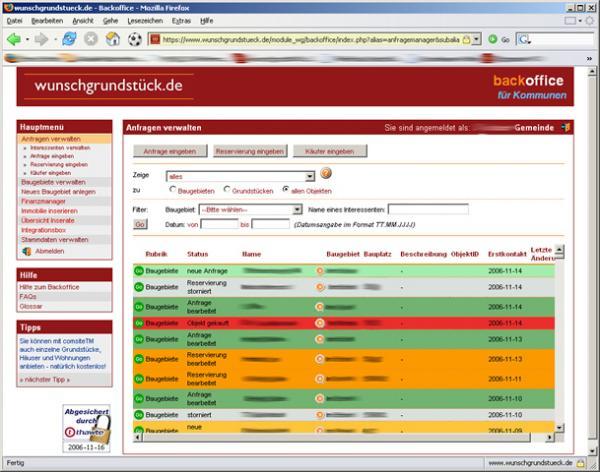Click the browser Forward arrow button

[x=41, y=39]
